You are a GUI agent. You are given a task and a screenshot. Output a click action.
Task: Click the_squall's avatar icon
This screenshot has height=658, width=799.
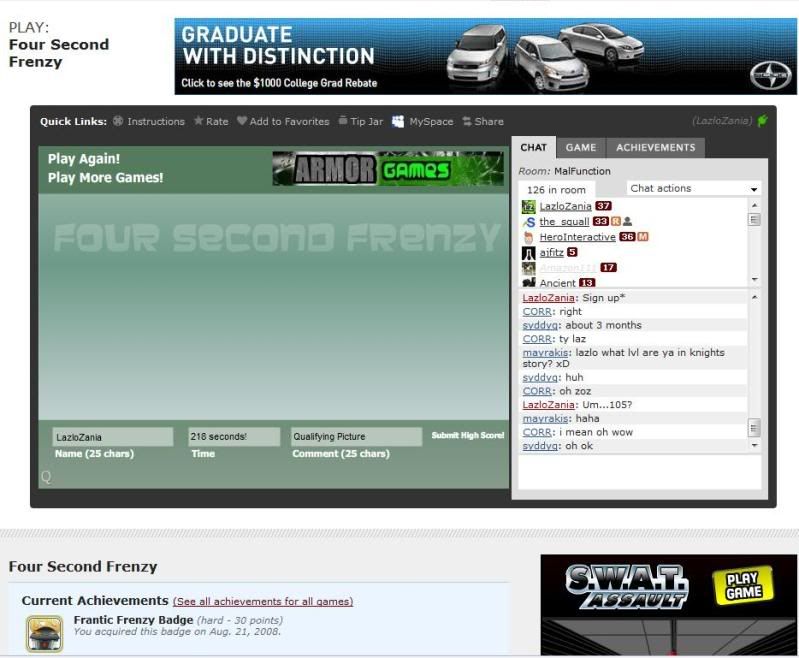coord(529,222)
